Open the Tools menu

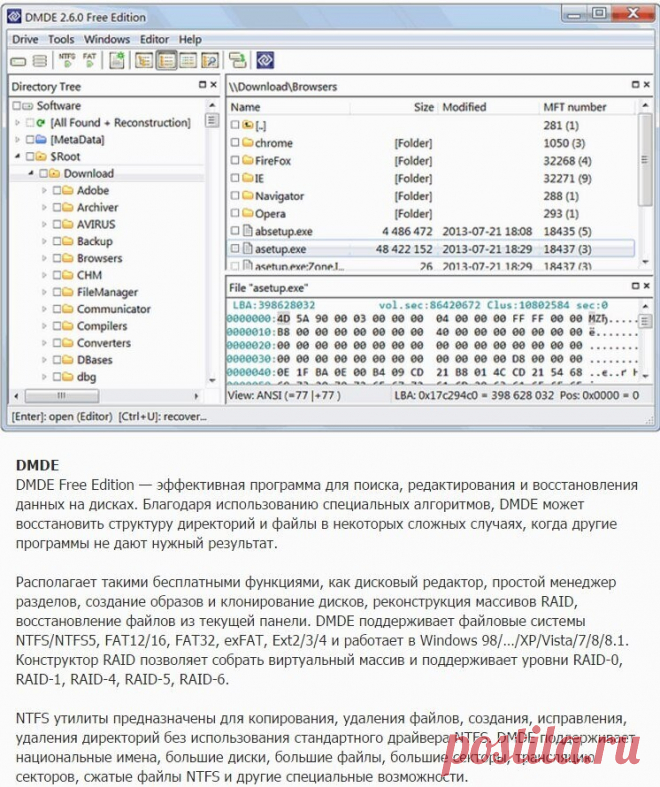pos(61,39)
